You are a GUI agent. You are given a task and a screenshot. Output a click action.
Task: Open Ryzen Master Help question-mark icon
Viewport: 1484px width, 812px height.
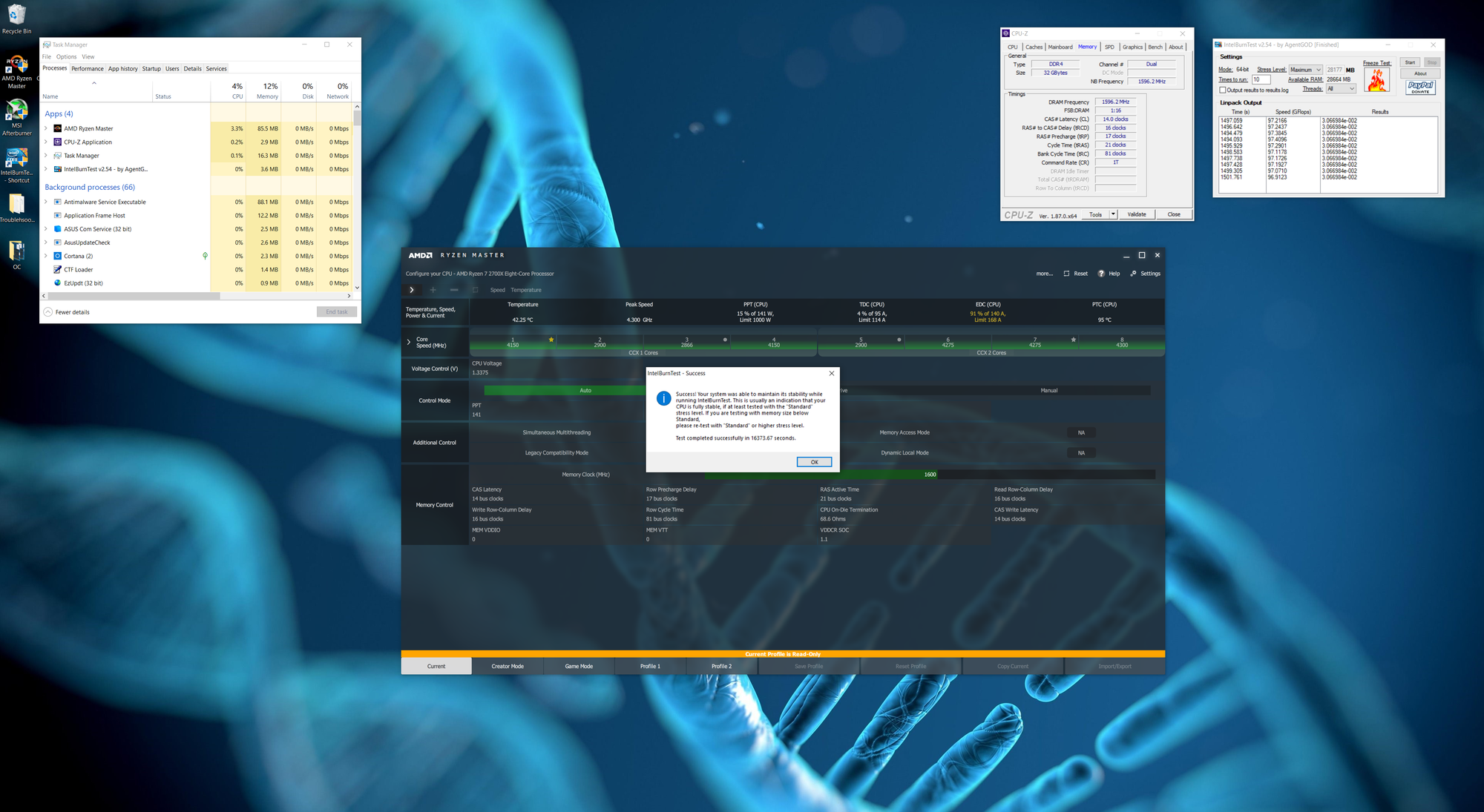1101,274
